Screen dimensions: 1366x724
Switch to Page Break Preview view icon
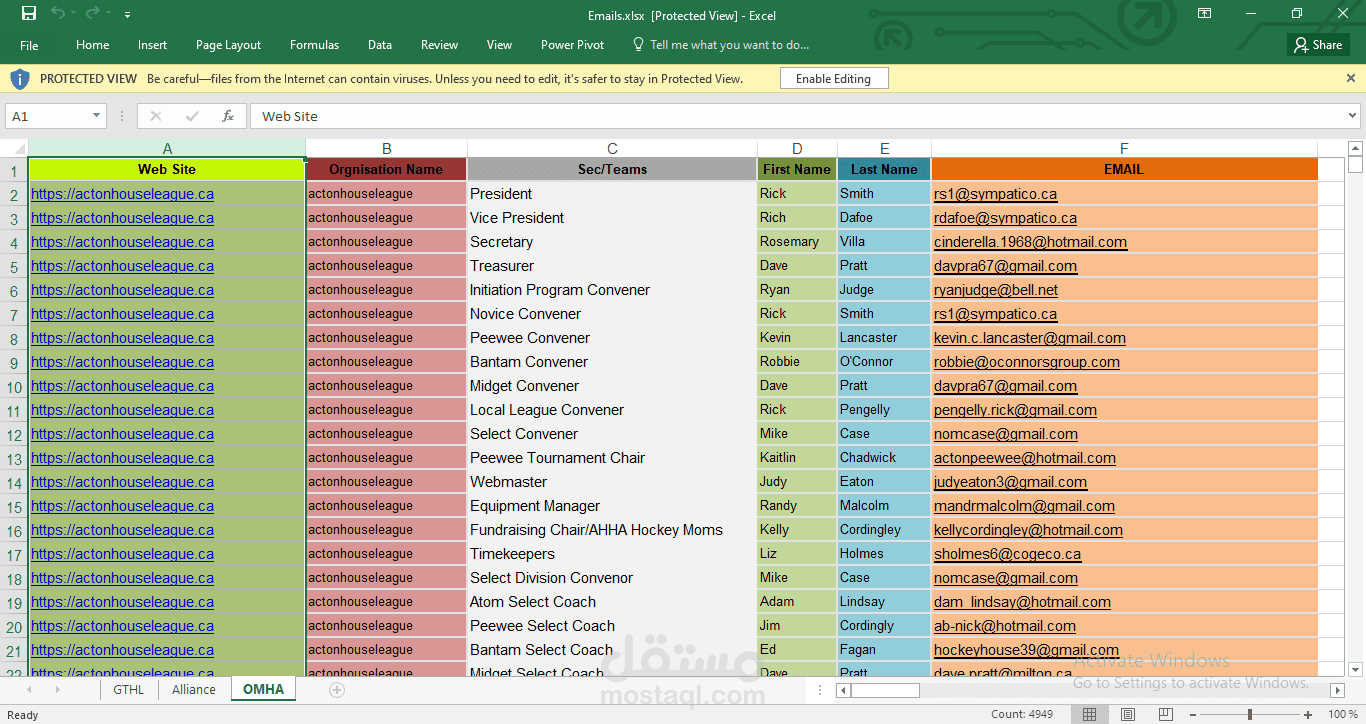click(x=1165, y=714)
